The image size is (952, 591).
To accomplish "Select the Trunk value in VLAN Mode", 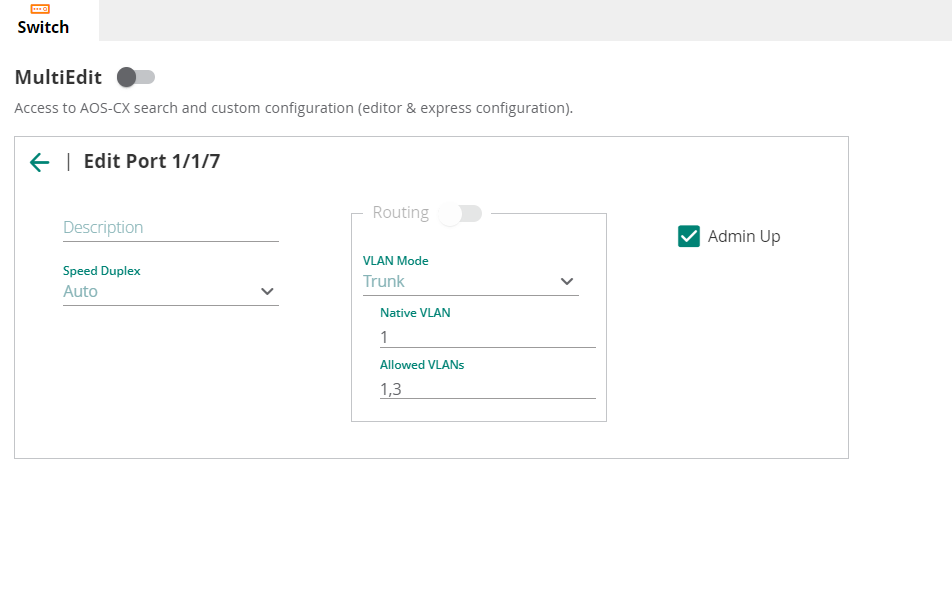I will (384, 281).
